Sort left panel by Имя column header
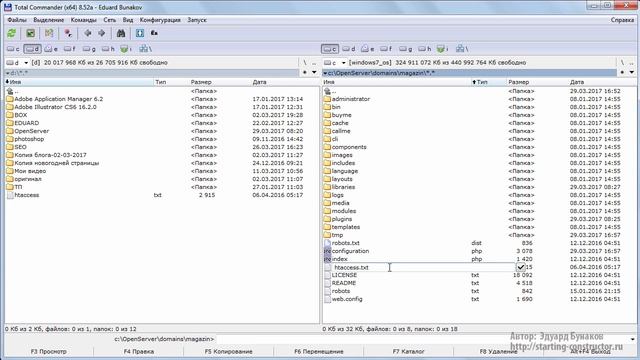The width and height of the screenshot is (640, 360). coord(79,82)
